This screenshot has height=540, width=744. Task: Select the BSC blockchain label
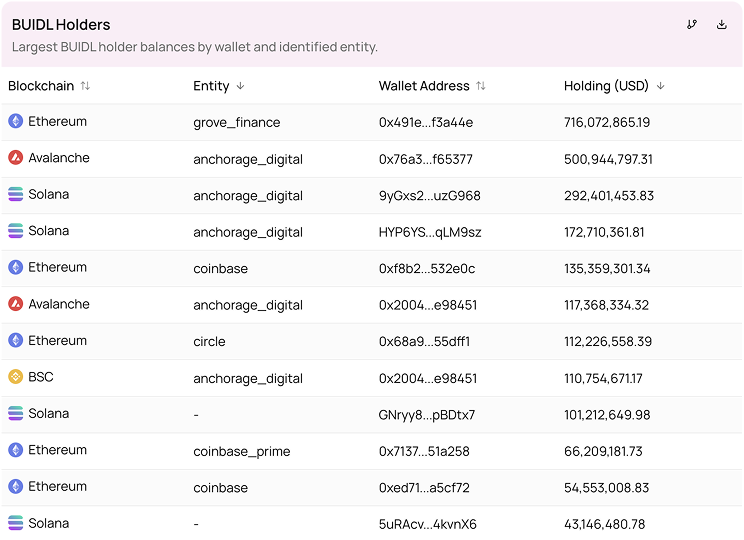point(41,377)
